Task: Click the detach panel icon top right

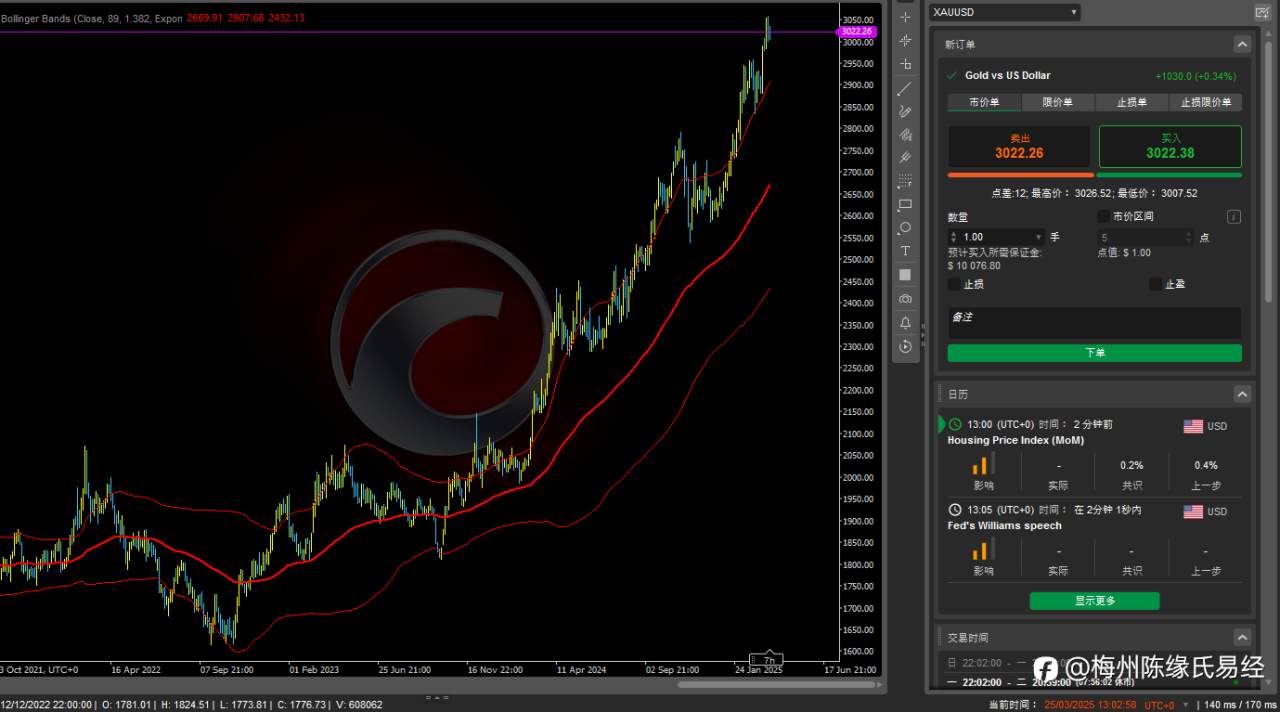Action: 1262,12
